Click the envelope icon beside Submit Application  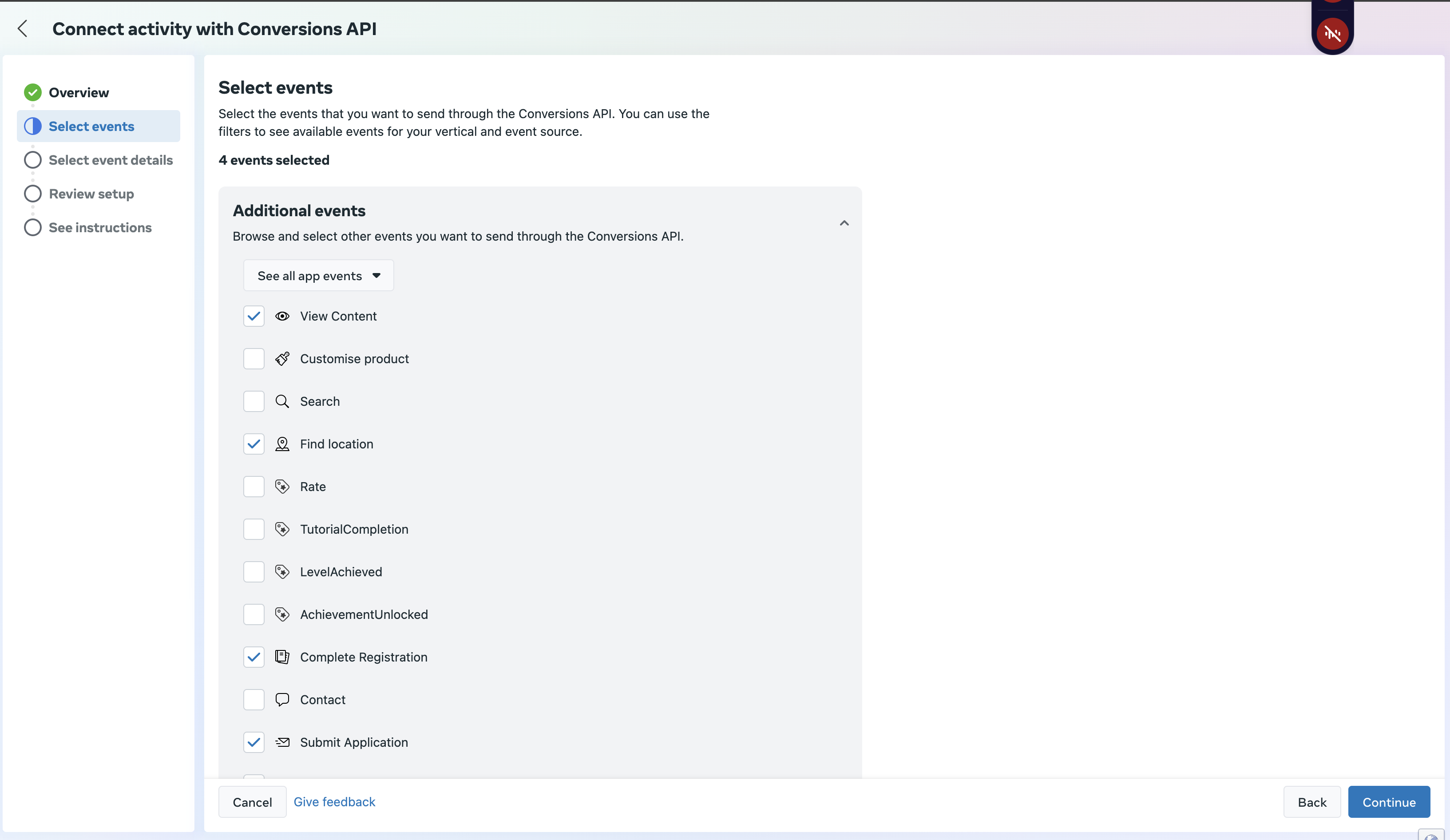[x=282, y=741]
